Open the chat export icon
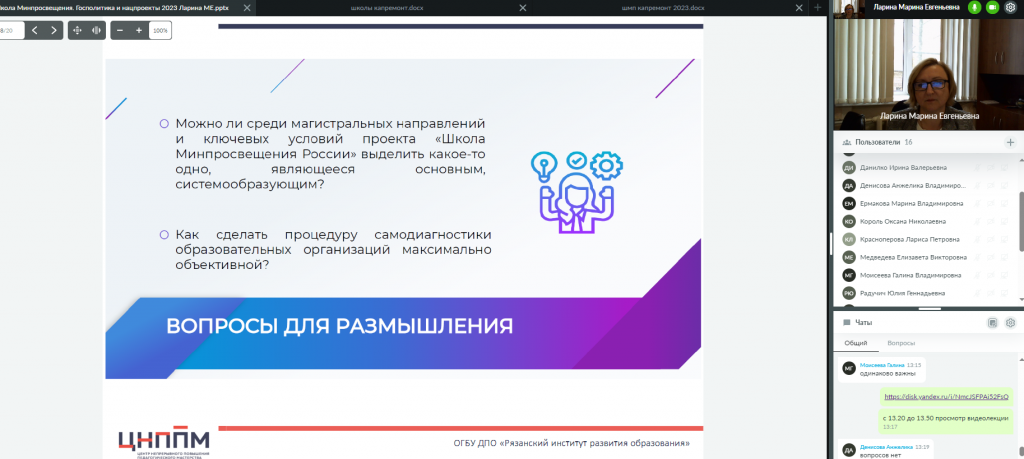Image resolution: width=1024 pixels, height=459 pixels. click(993, 323)
